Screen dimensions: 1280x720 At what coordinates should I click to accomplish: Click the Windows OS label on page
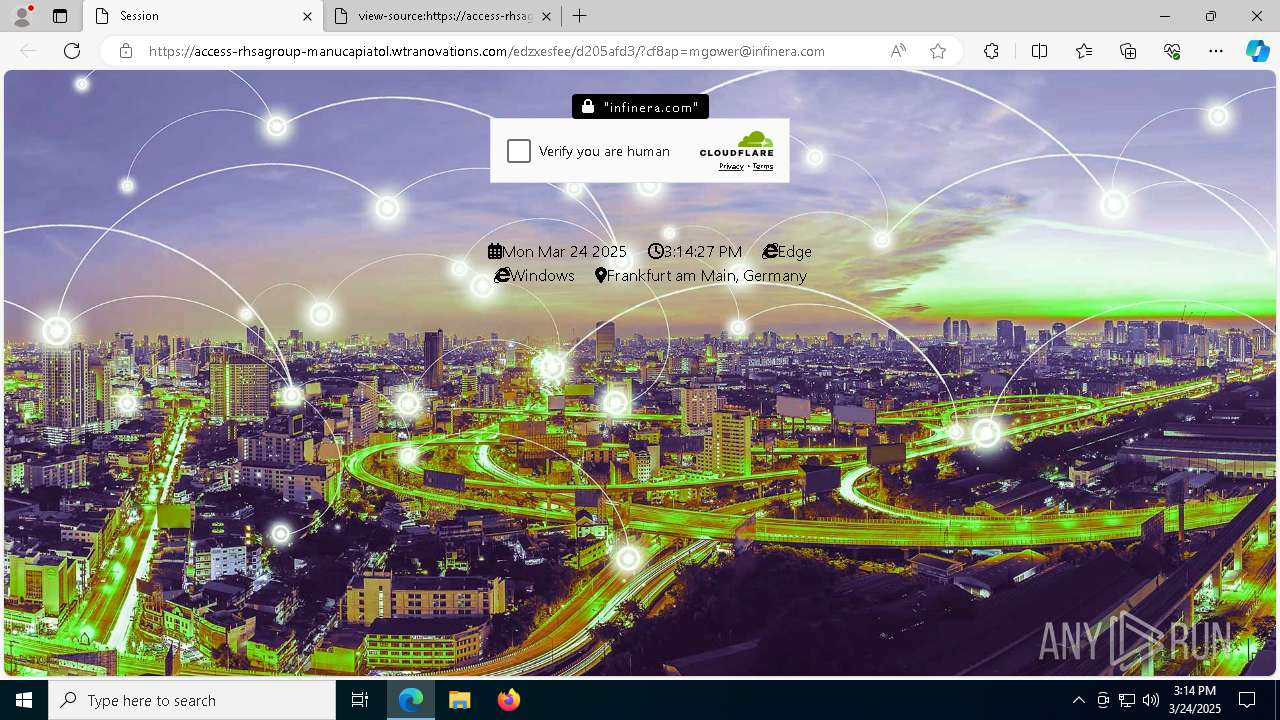(543, 275)
